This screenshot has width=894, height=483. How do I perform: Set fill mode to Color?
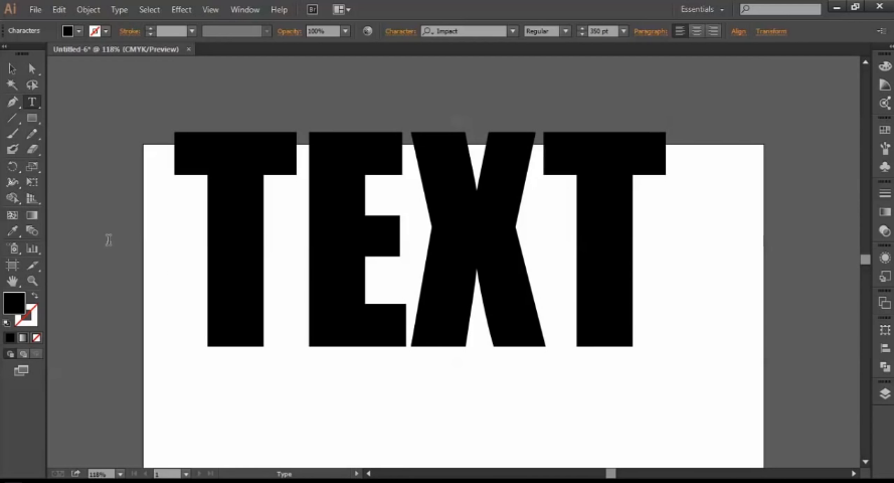(10, 338)
